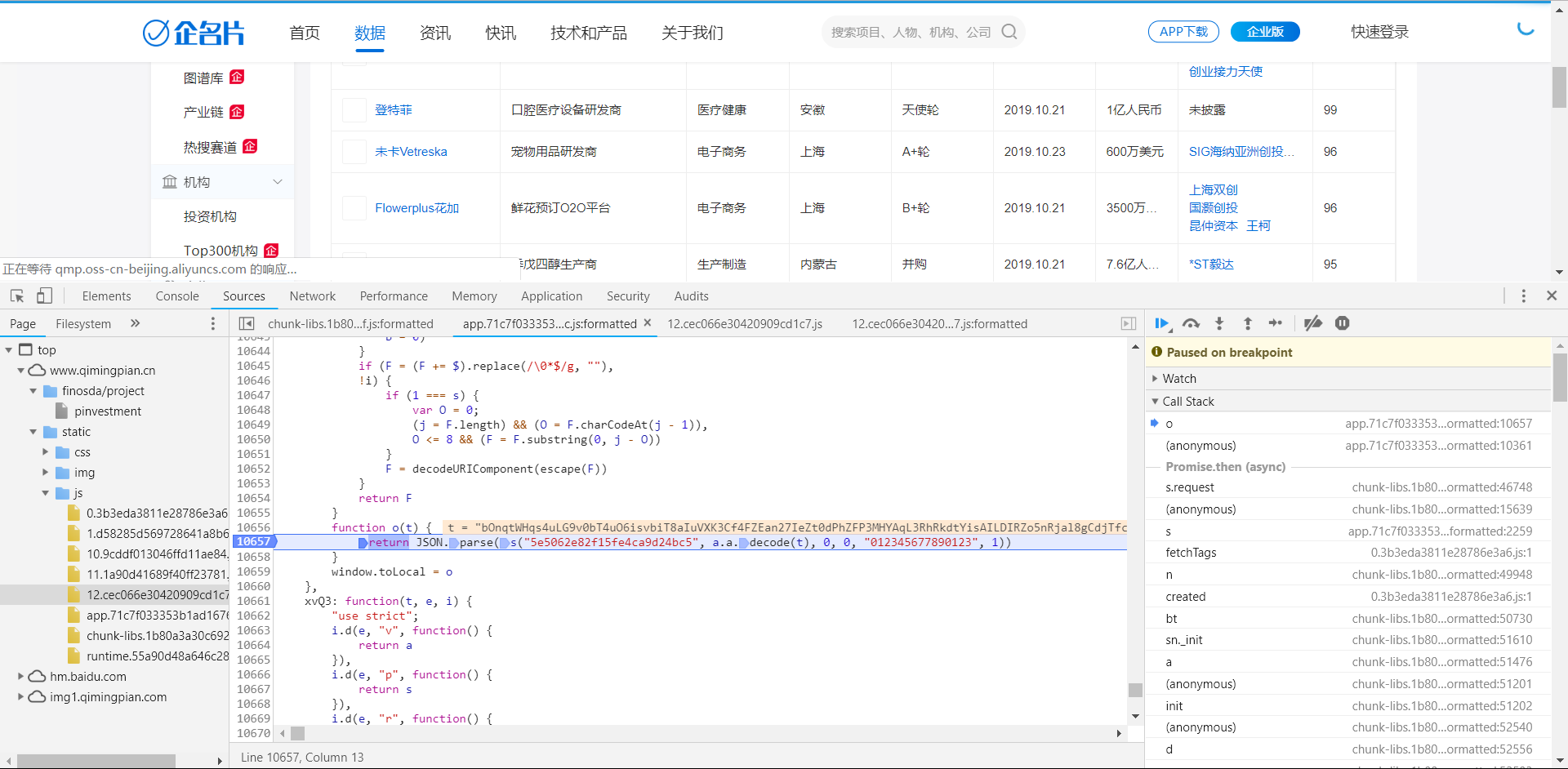Select checkbox for 登特菲 row

point(354,110)
